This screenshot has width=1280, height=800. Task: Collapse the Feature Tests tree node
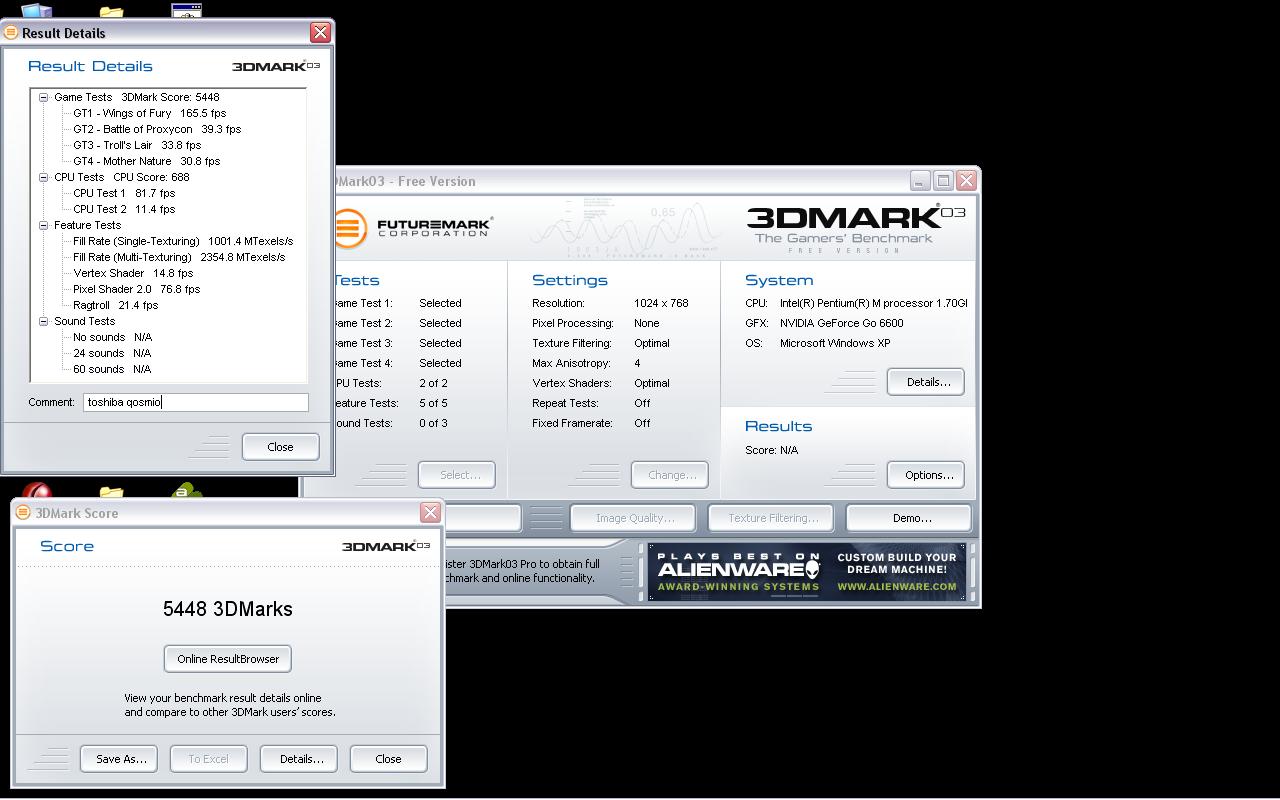[44, 225]
